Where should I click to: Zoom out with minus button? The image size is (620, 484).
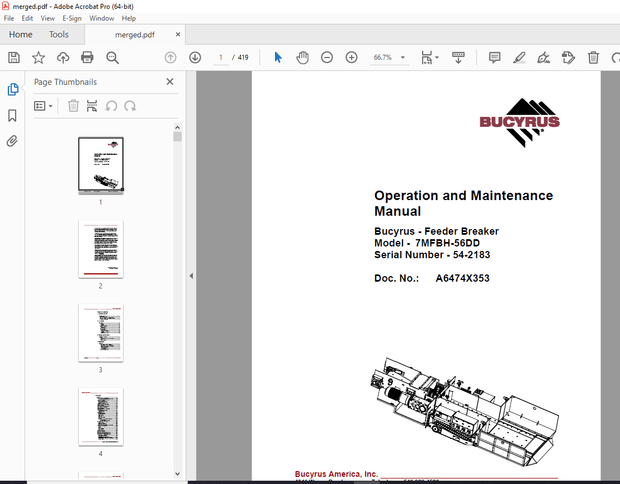327,58
